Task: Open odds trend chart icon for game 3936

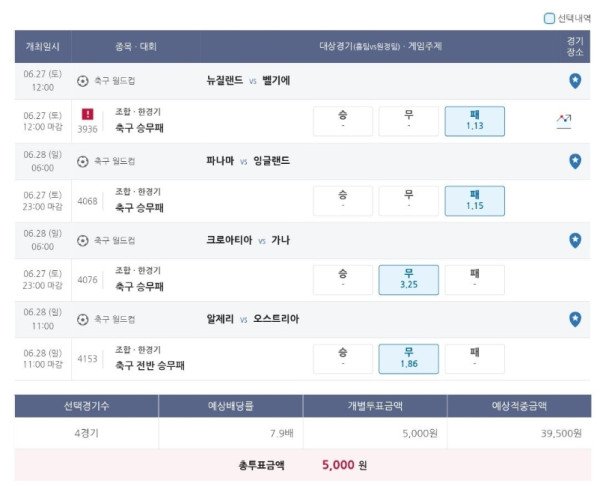Action: coord(564,121)
